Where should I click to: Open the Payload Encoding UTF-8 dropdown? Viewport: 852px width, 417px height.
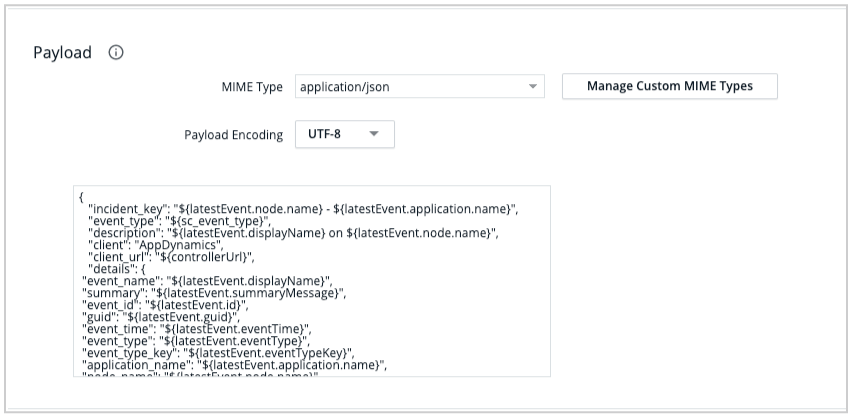344,134
